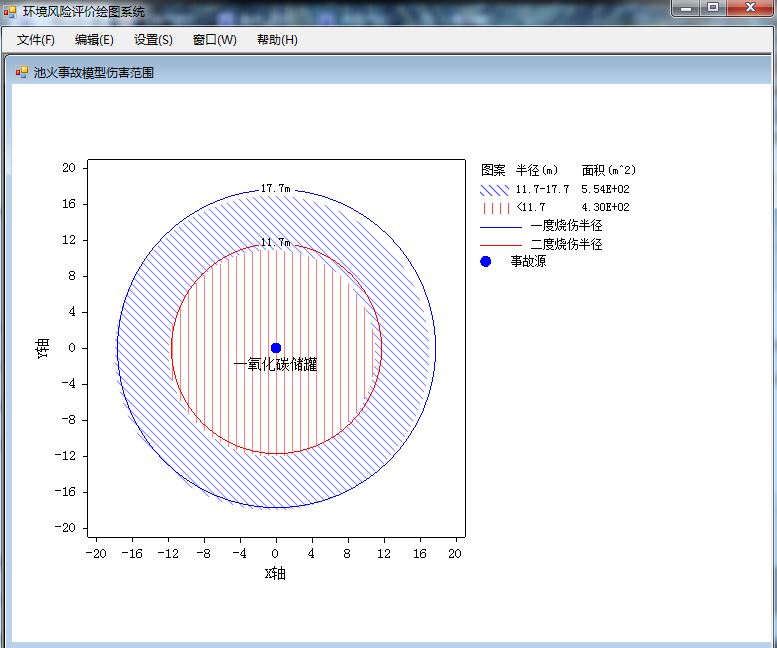Click the X轴 axis title

point(275,573)
